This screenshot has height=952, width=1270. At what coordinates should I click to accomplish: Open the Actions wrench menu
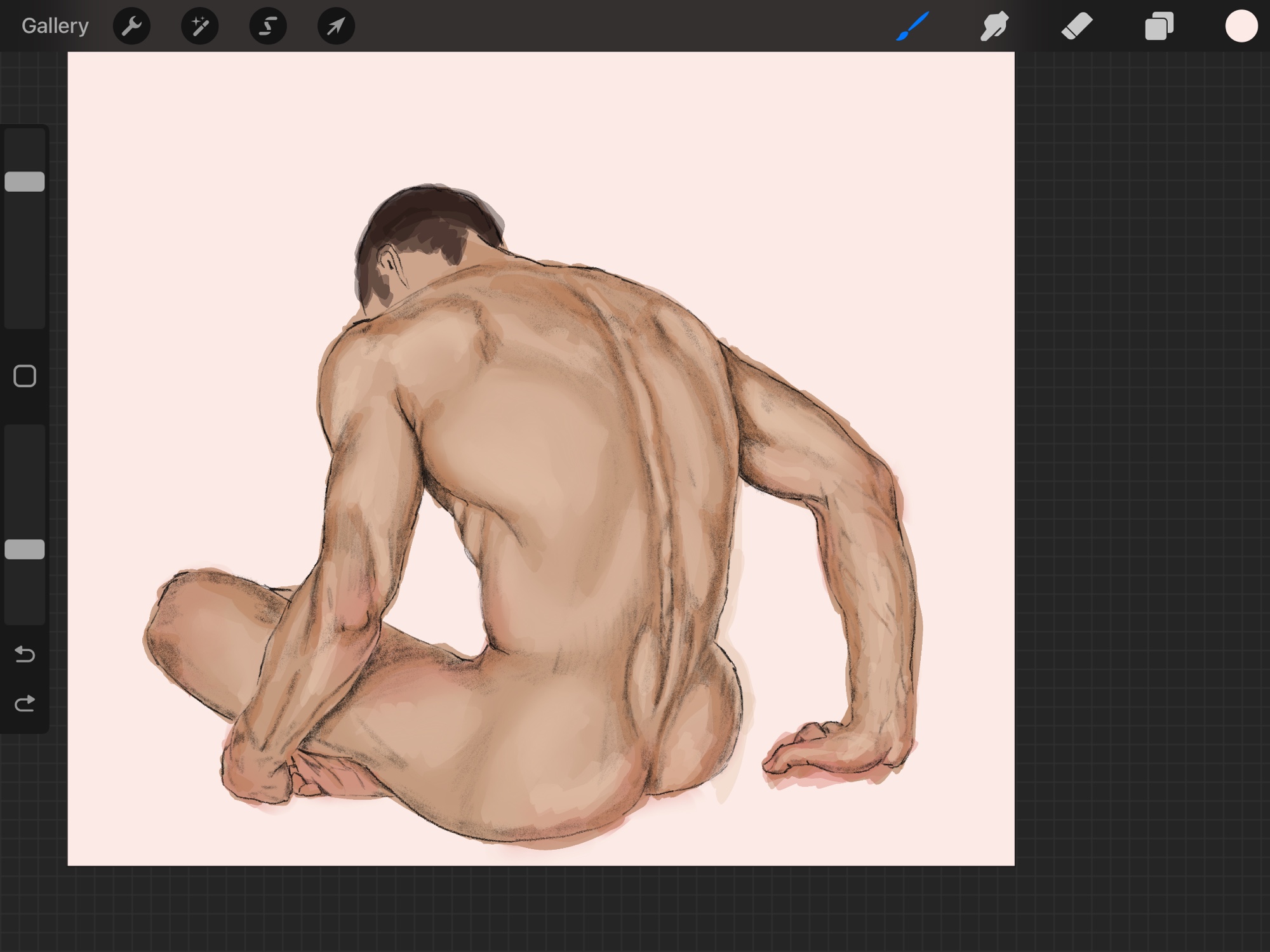(x=131, y=26)
